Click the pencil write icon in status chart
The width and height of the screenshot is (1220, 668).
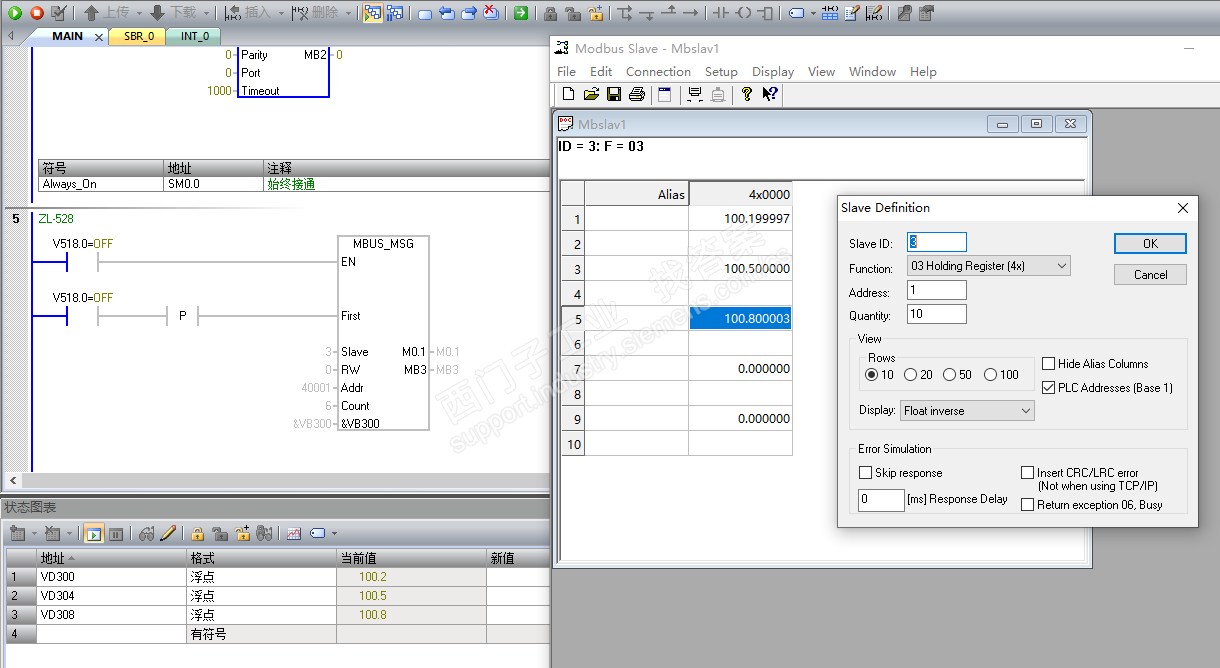click(x=168, y=534)
